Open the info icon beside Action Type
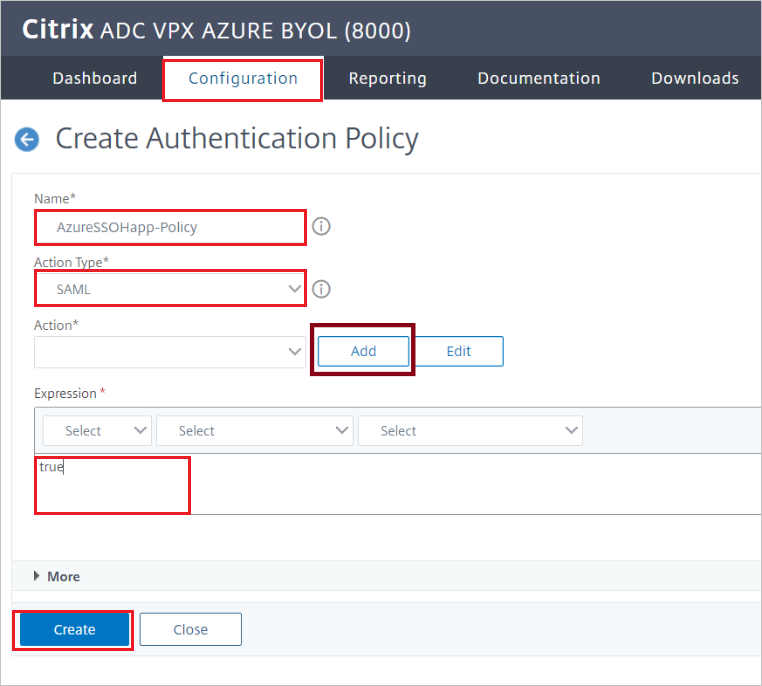Screen dimensions: 762x686 (321, 289)
